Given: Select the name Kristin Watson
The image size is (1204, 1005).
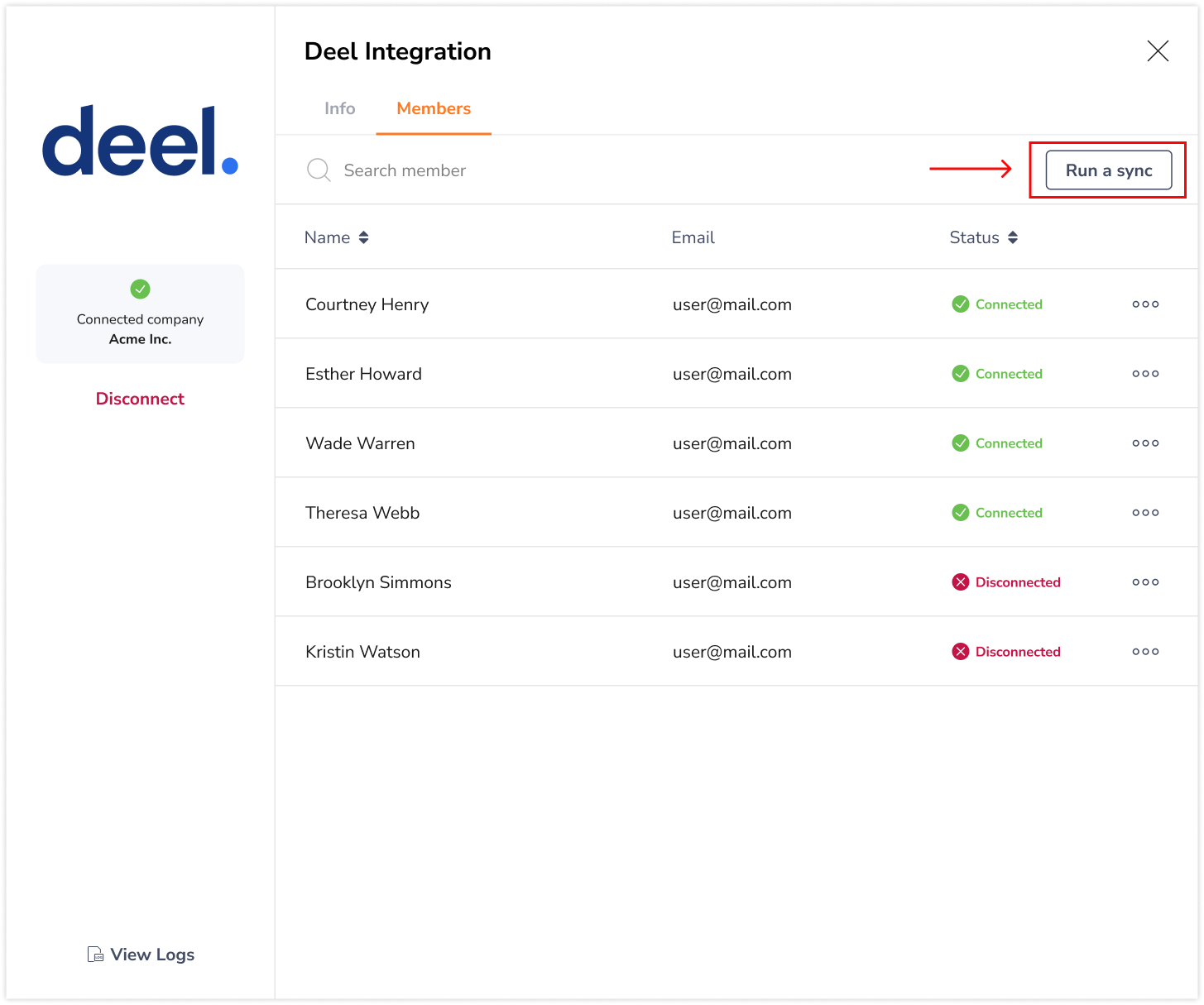Looking at the screenshot, I should click(x=362, y=652).
